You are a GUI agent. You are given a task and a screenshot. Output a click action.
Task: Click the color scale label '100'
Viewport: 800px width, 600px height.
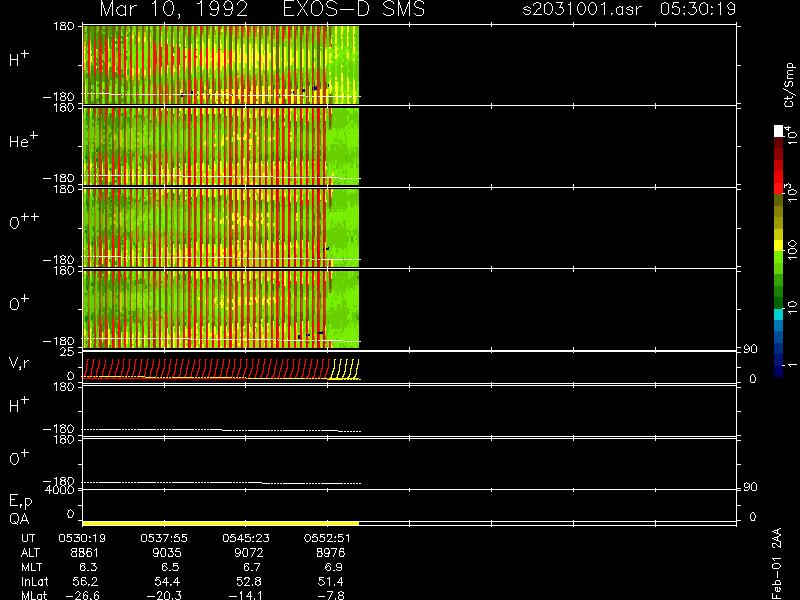792,250
